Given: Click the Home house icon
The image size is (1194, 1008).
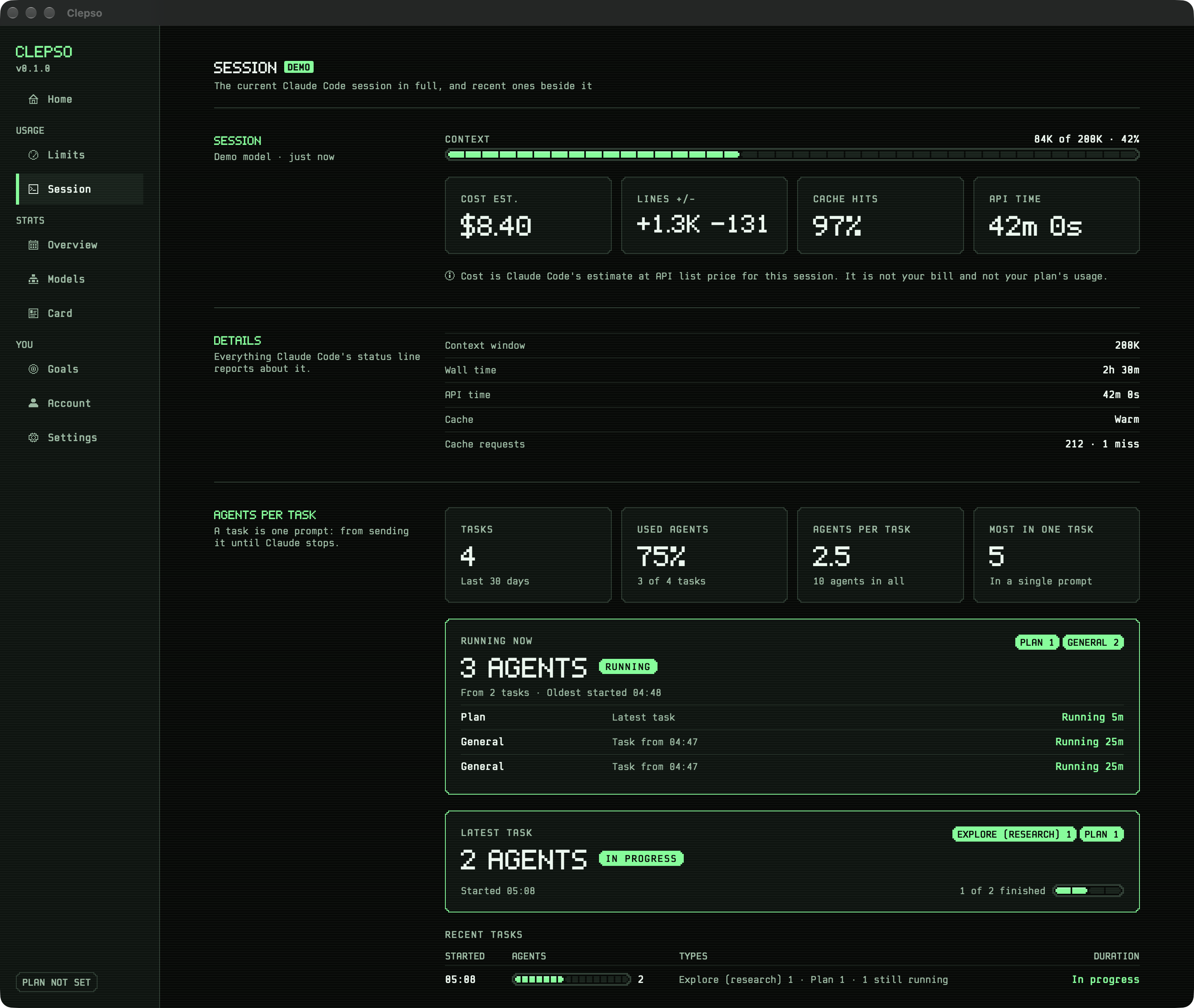Looking at the screenshot, I should coord(34,100).
